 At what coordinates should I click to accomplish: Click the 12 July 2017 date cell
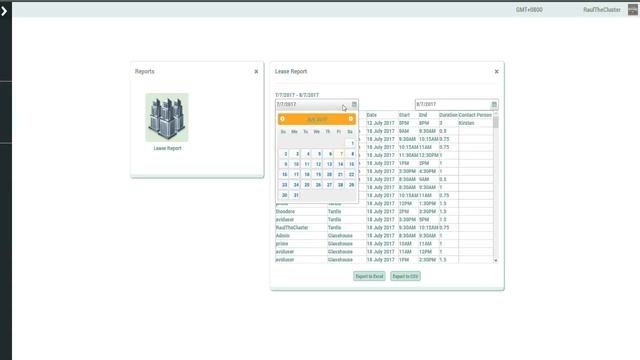tap(381, 123)
